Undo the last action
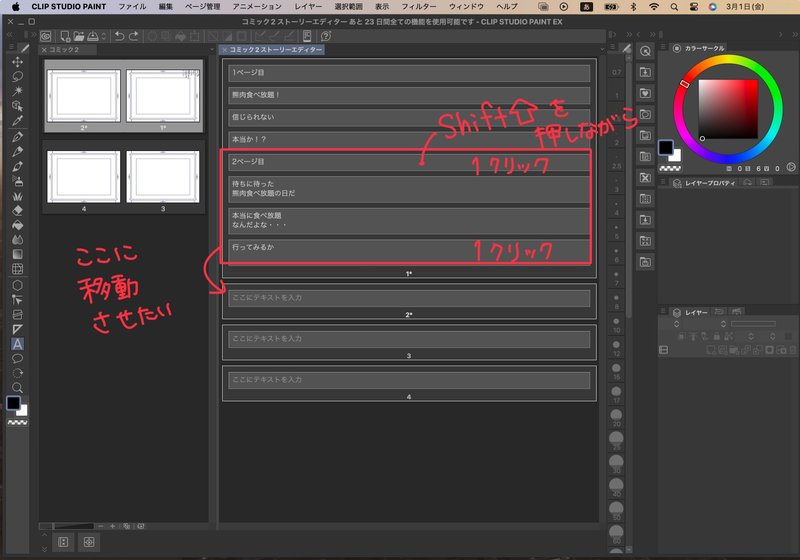The height and width of the screenshot is (560, 800). point(119,36)
